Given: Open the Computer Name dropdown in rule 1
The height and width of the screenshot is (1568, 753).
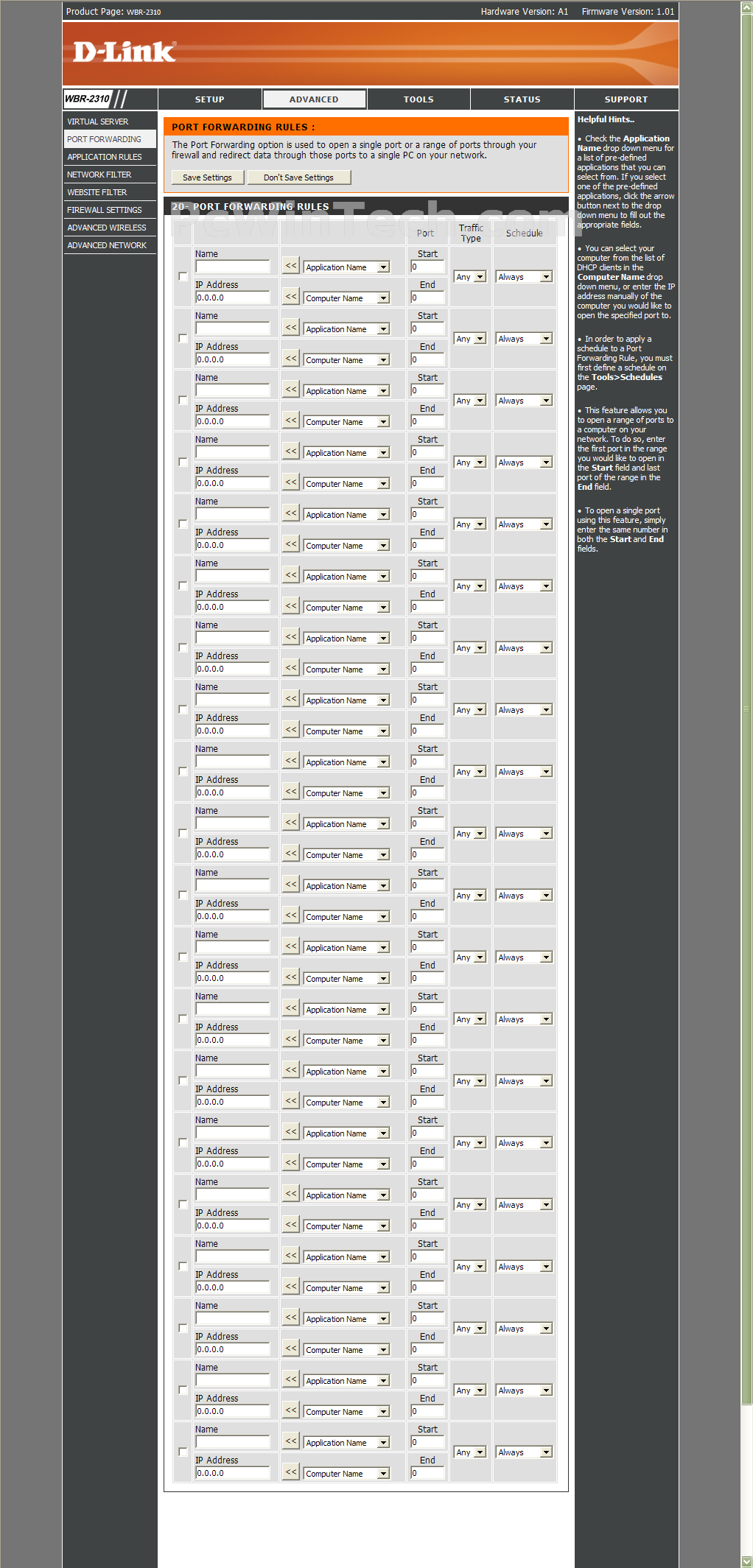Looking at the screenshot, I should tap(346, 298).
